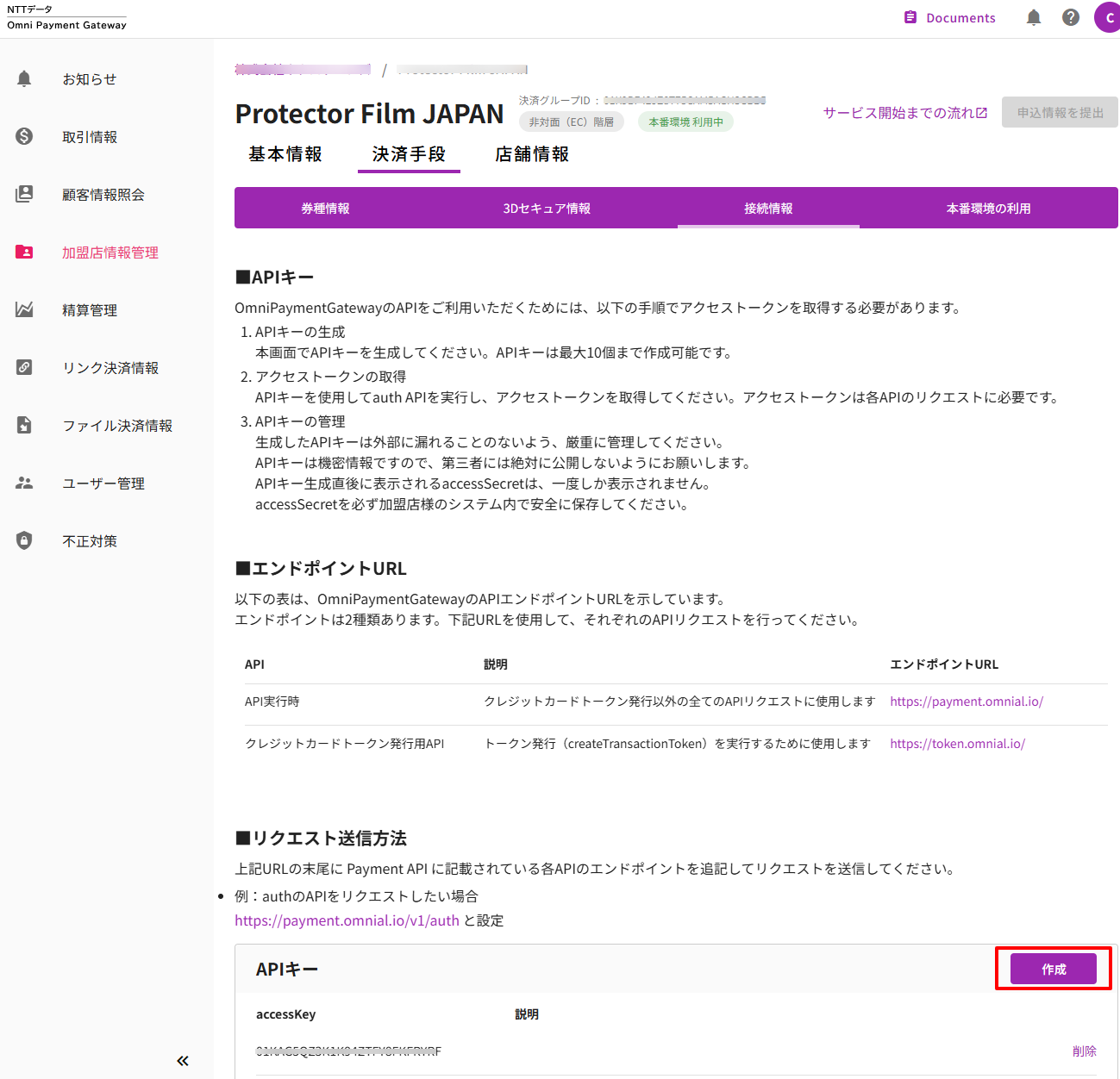
Task: Click the ファイル決済情報 file icon
Action: pos(24,426)
